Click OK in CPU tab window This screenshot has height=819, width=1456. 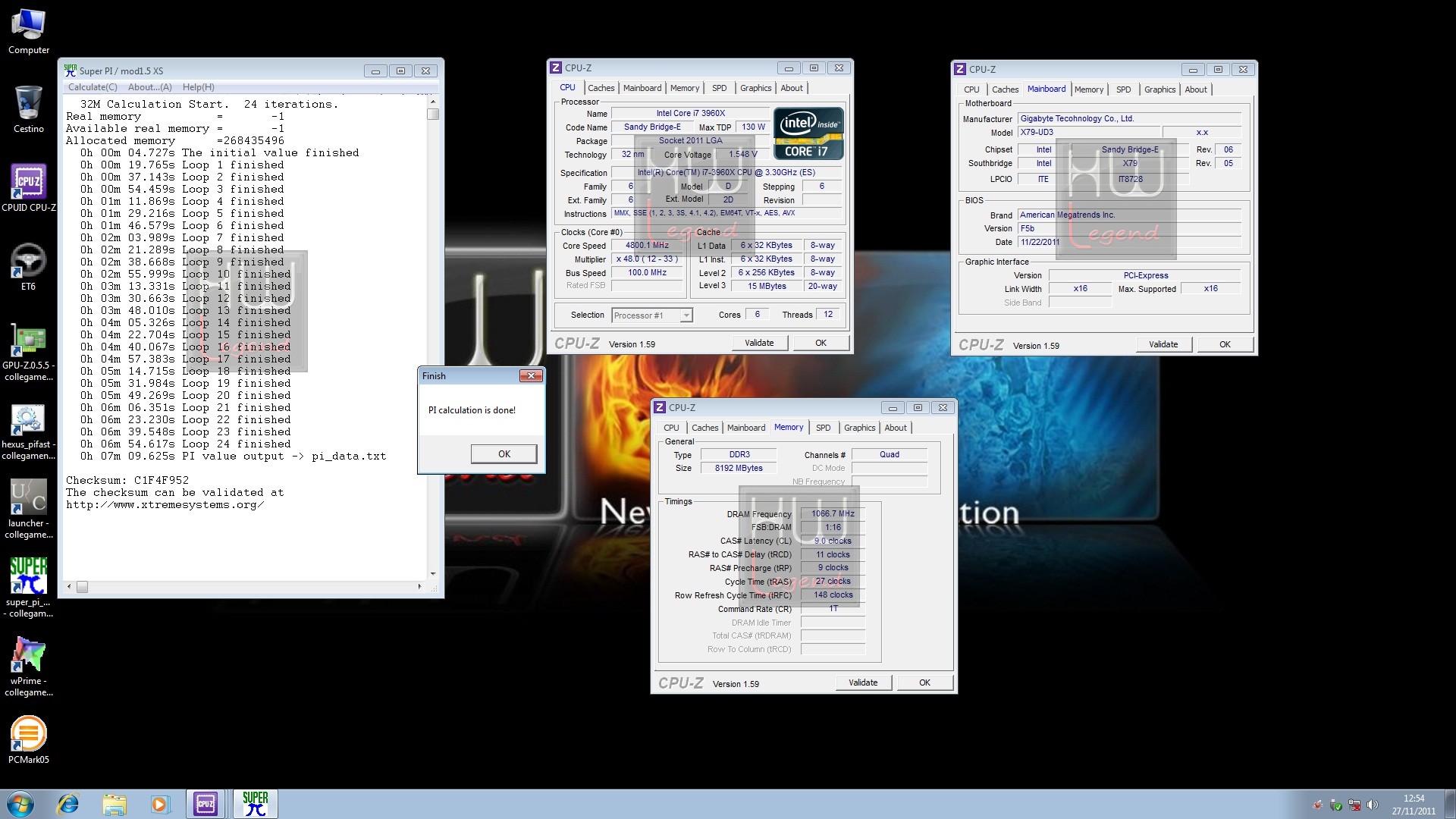(x=821, y=343)
